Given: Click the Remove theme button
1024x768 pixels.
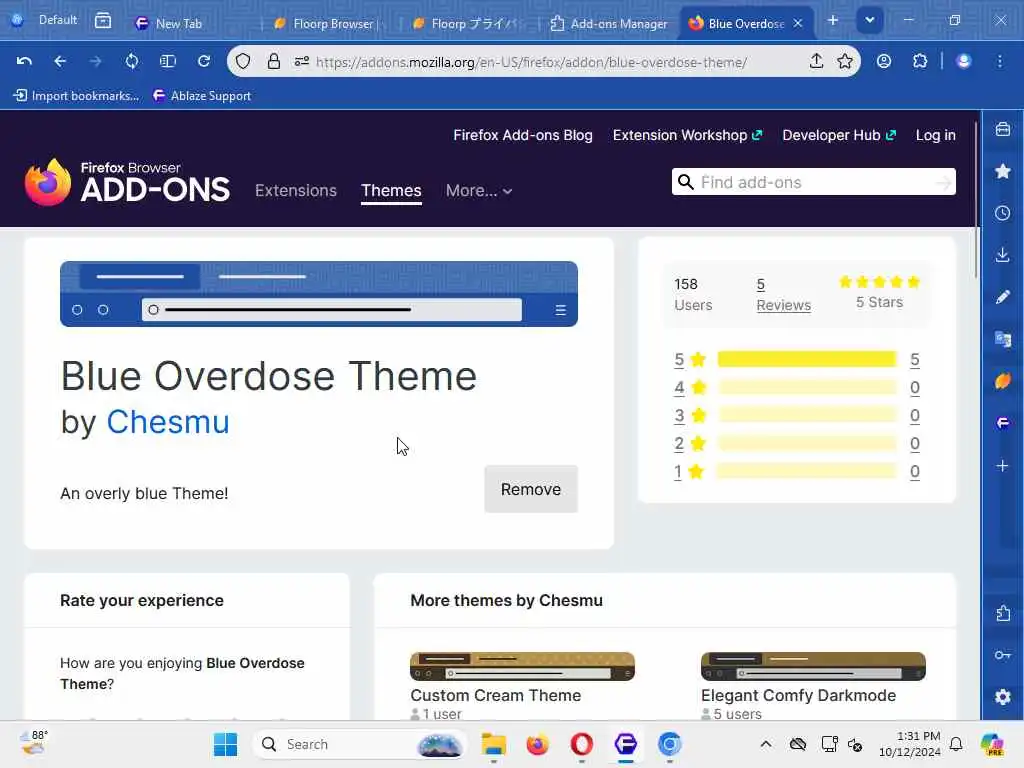Looking at the screenshot, I should pyautogui.click(x=531, y=489).
